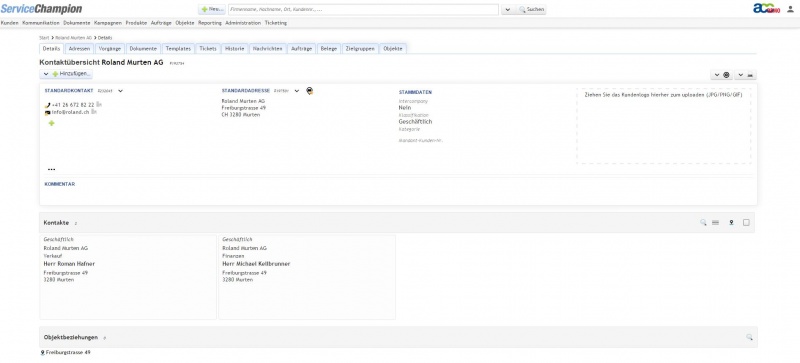
Task: Switch to the Adressen tab
Action: (x=79, y=49)
